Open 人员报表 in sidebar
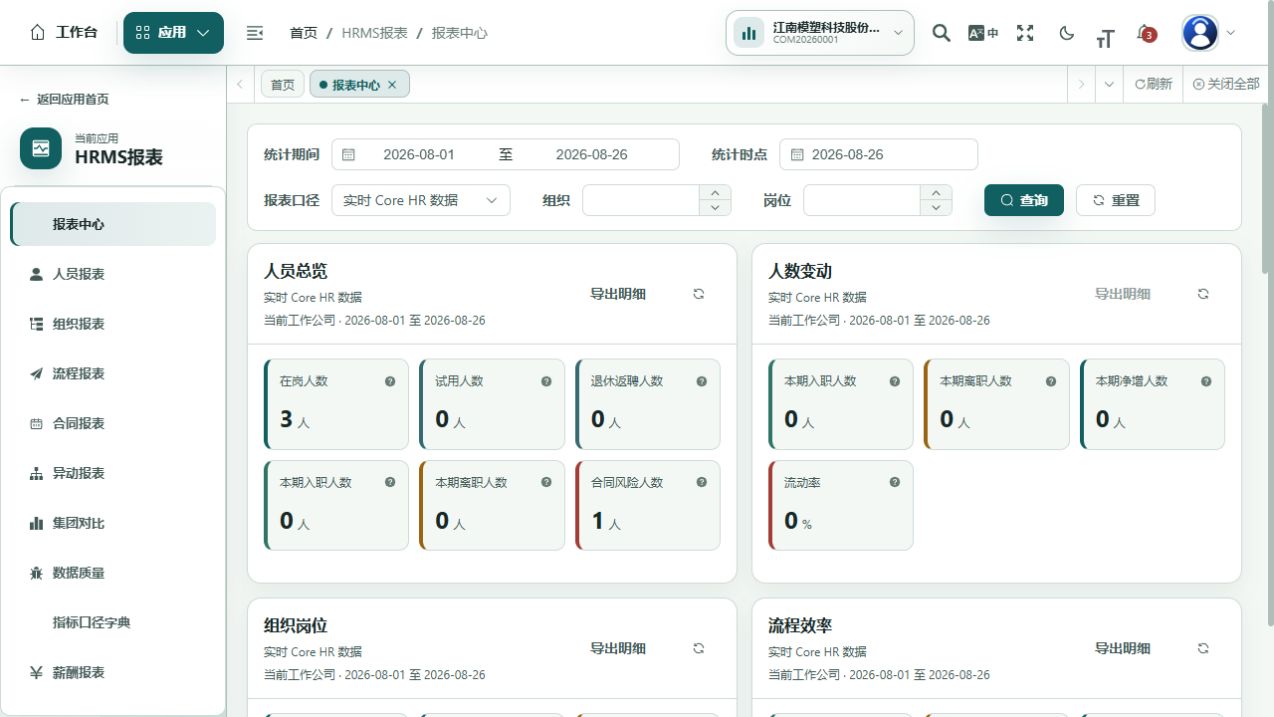The width and height of the screenshot is (1274, 717). [x=113, y=274]
